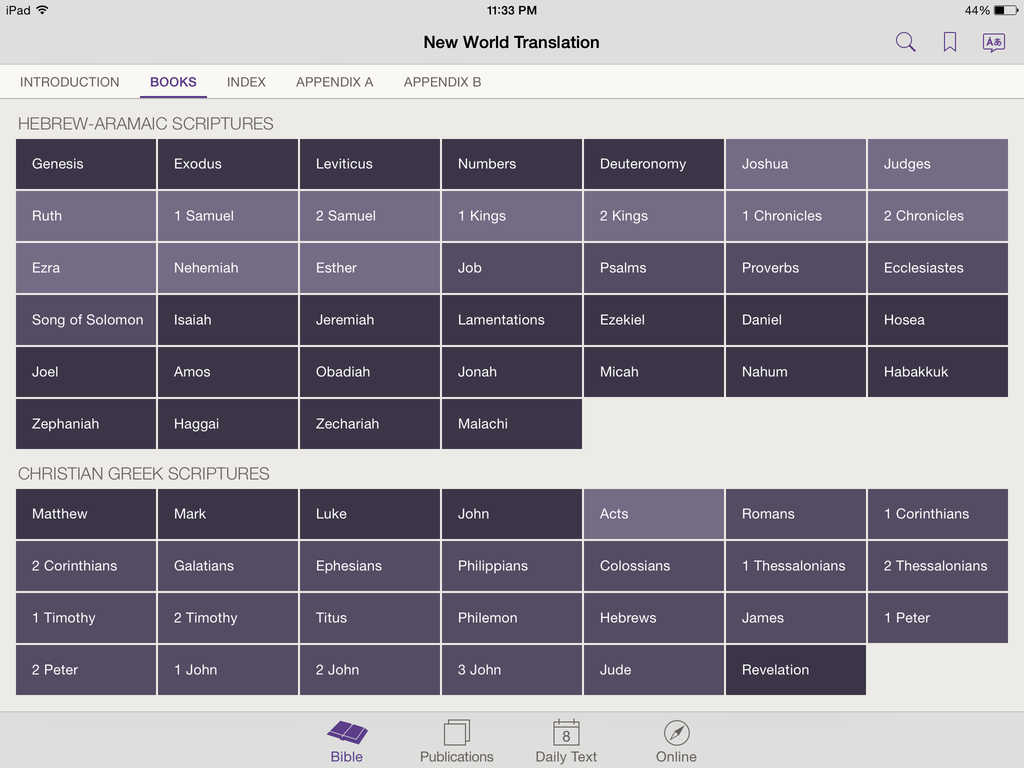Open the book of Acts
1024x768 pixels.
(654, 514)
